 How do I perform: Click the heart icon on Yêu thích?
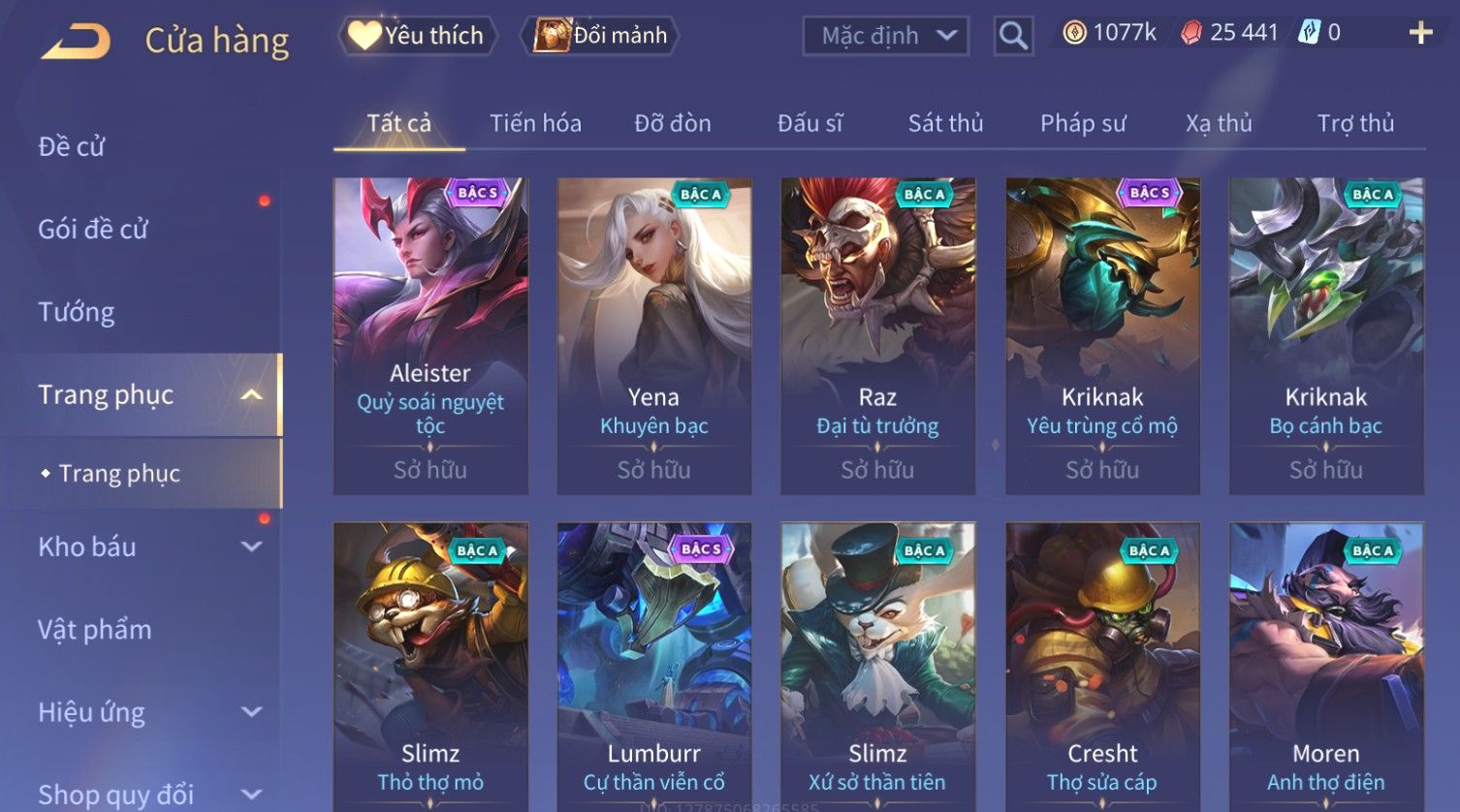click(365, 35)
